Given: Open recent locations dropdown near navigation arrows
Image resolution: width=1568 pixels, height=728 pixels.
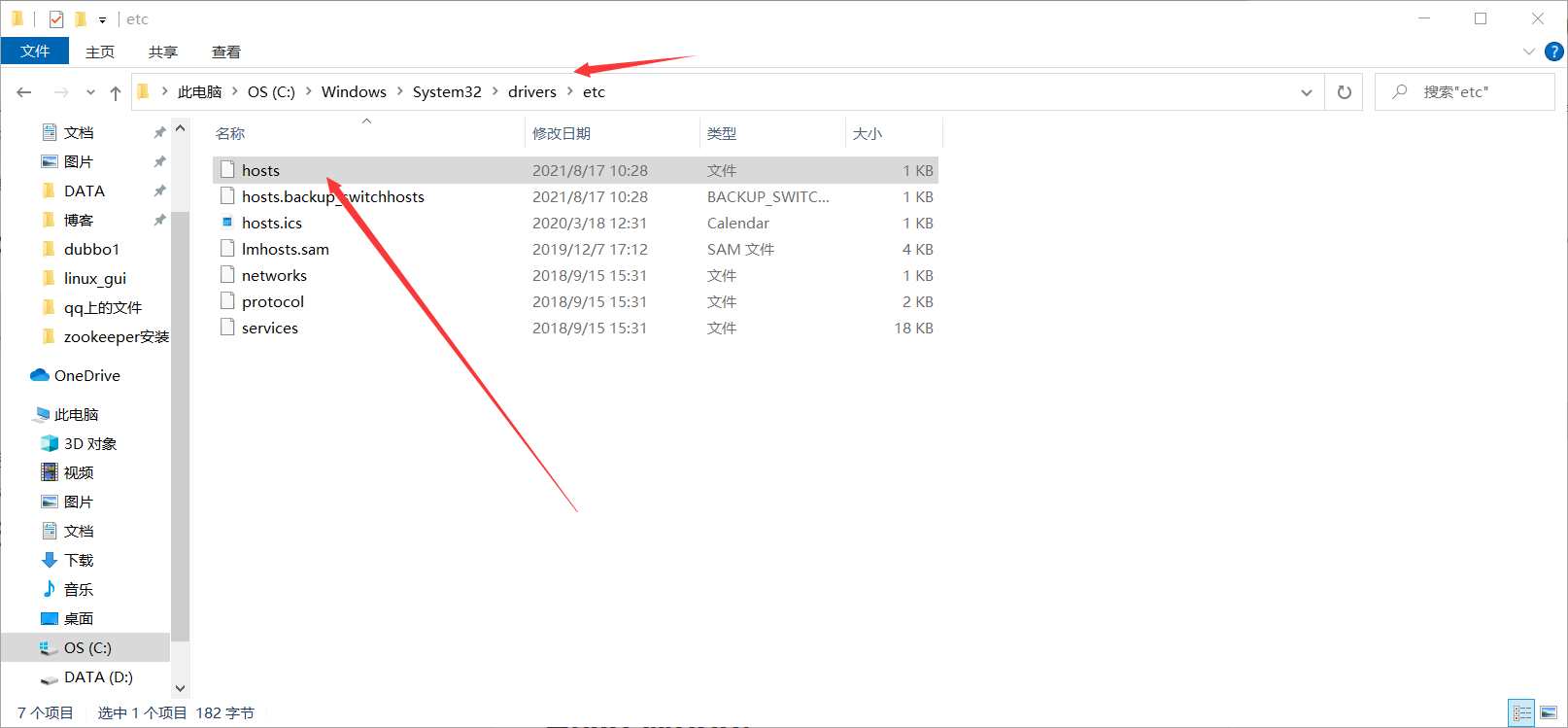Looking at the screenshot, I should click(x=90, y=92).
